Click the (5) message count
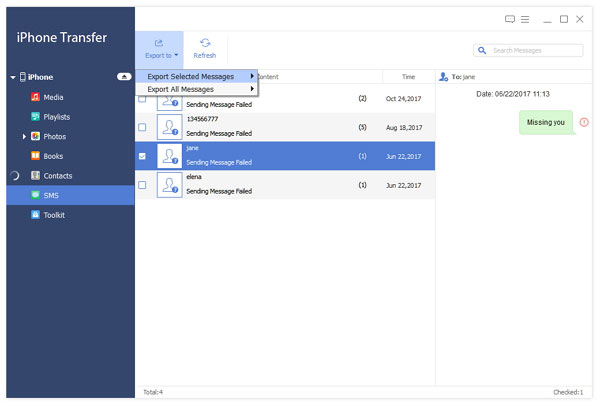This screenshot has width=600, height=406. [x=362, y=127]
